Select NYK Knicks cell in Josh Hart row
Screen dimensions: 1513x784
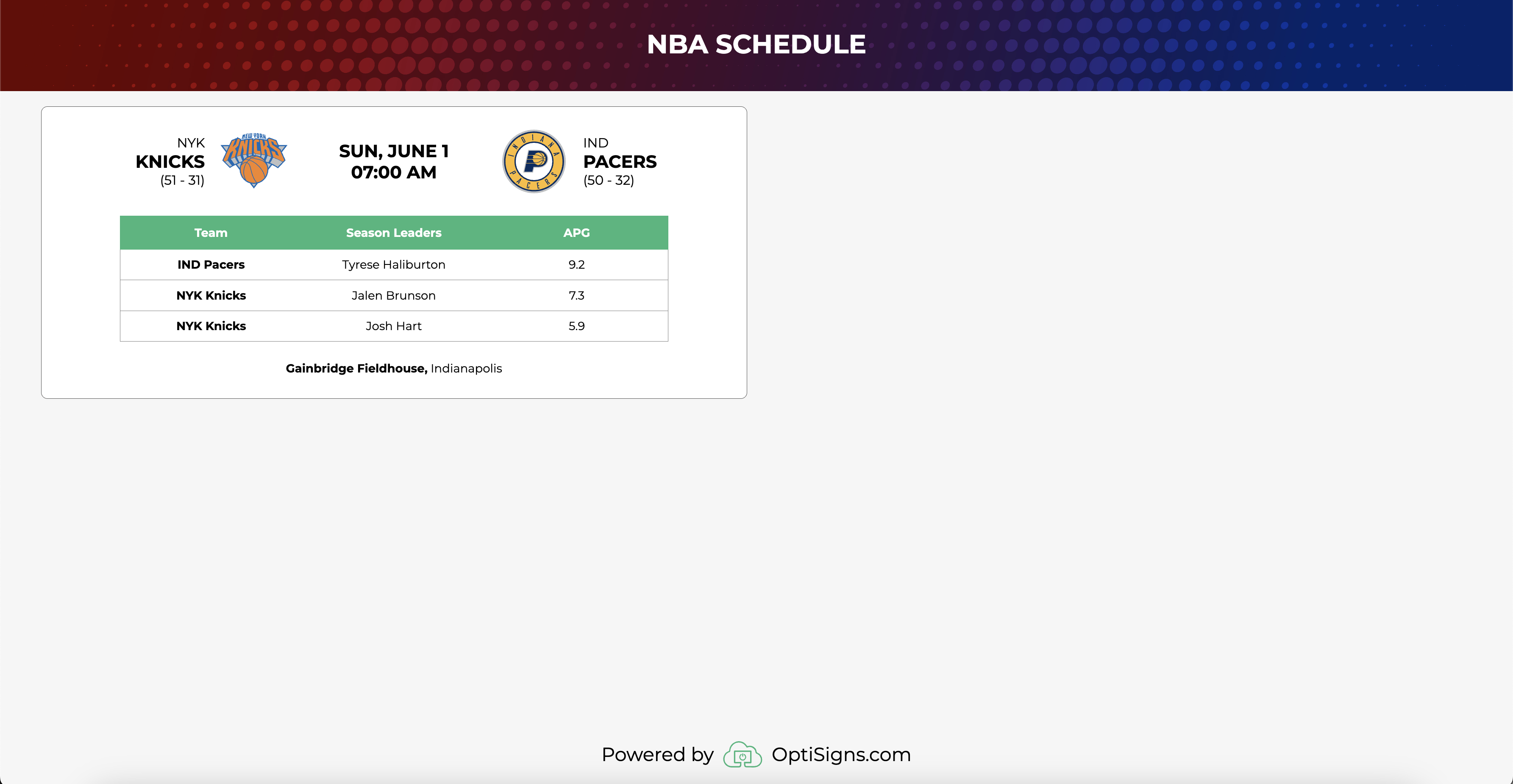pos(211,326)
